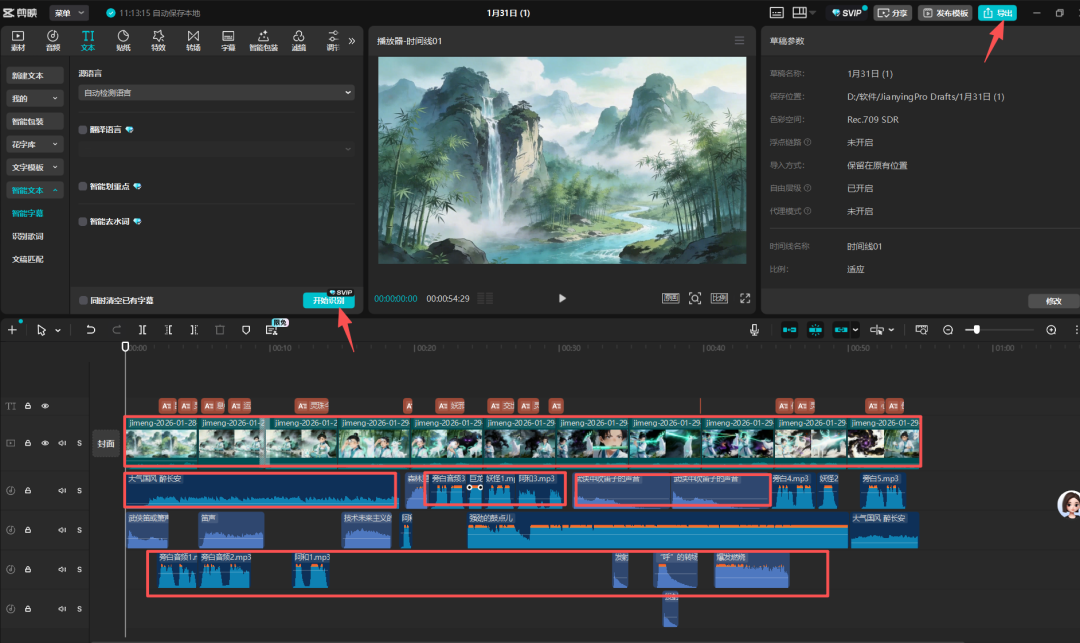Expand the 花字库 sidebar section
The image size is (1080, 643).
(x=34, y=144)
